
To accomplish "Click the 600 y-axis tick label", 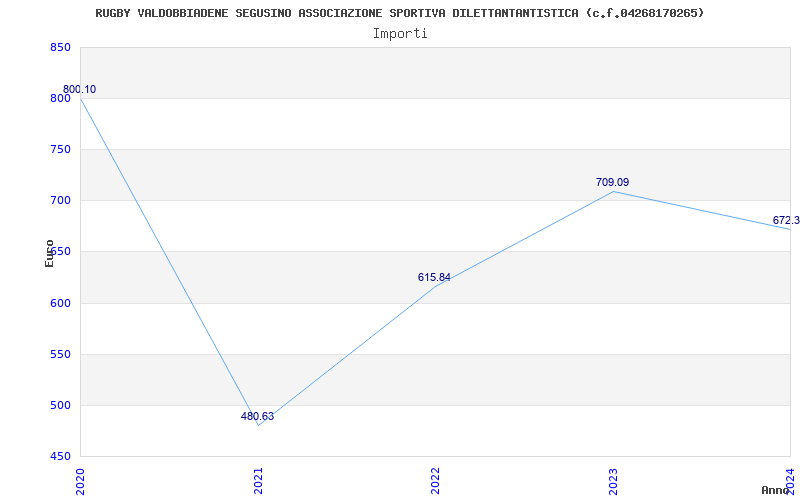I will click(x=60, y=303).
